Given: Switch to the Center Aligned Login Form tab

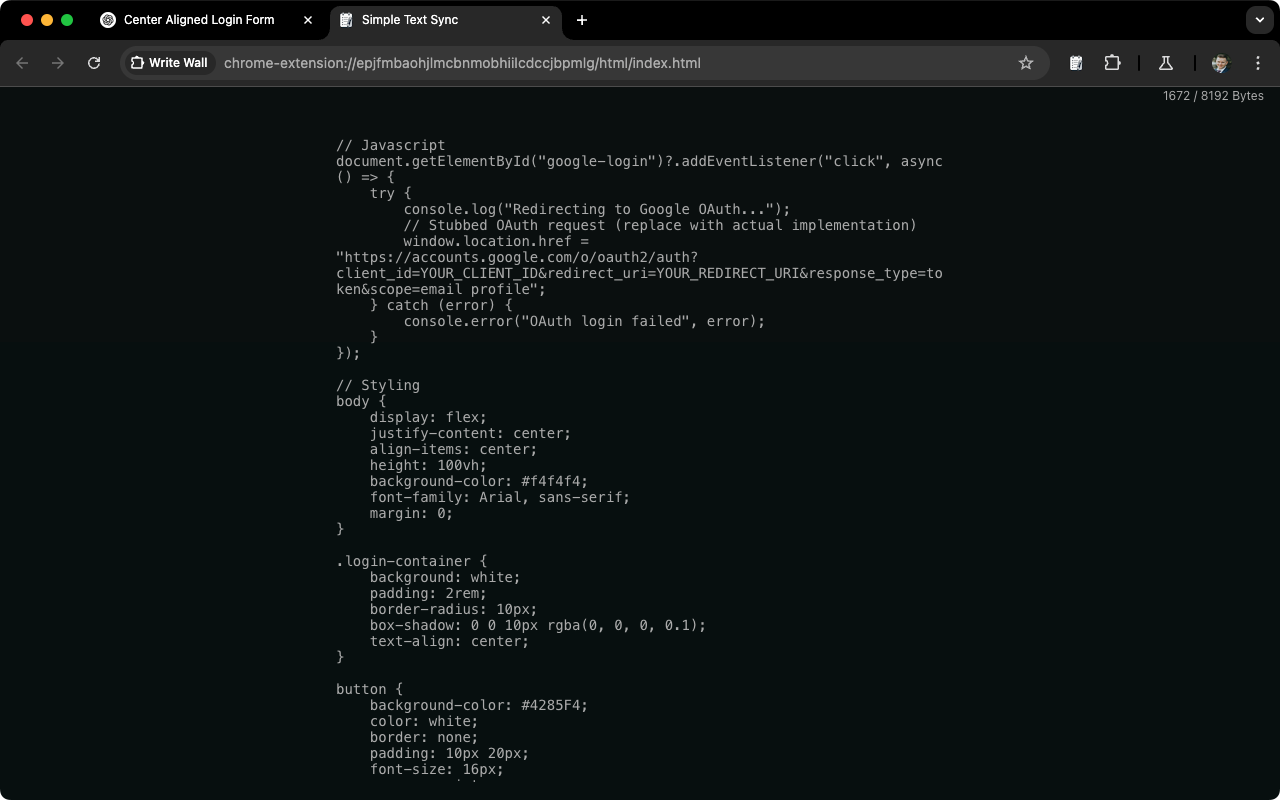Looking at the screenshot, I should 200,19.
